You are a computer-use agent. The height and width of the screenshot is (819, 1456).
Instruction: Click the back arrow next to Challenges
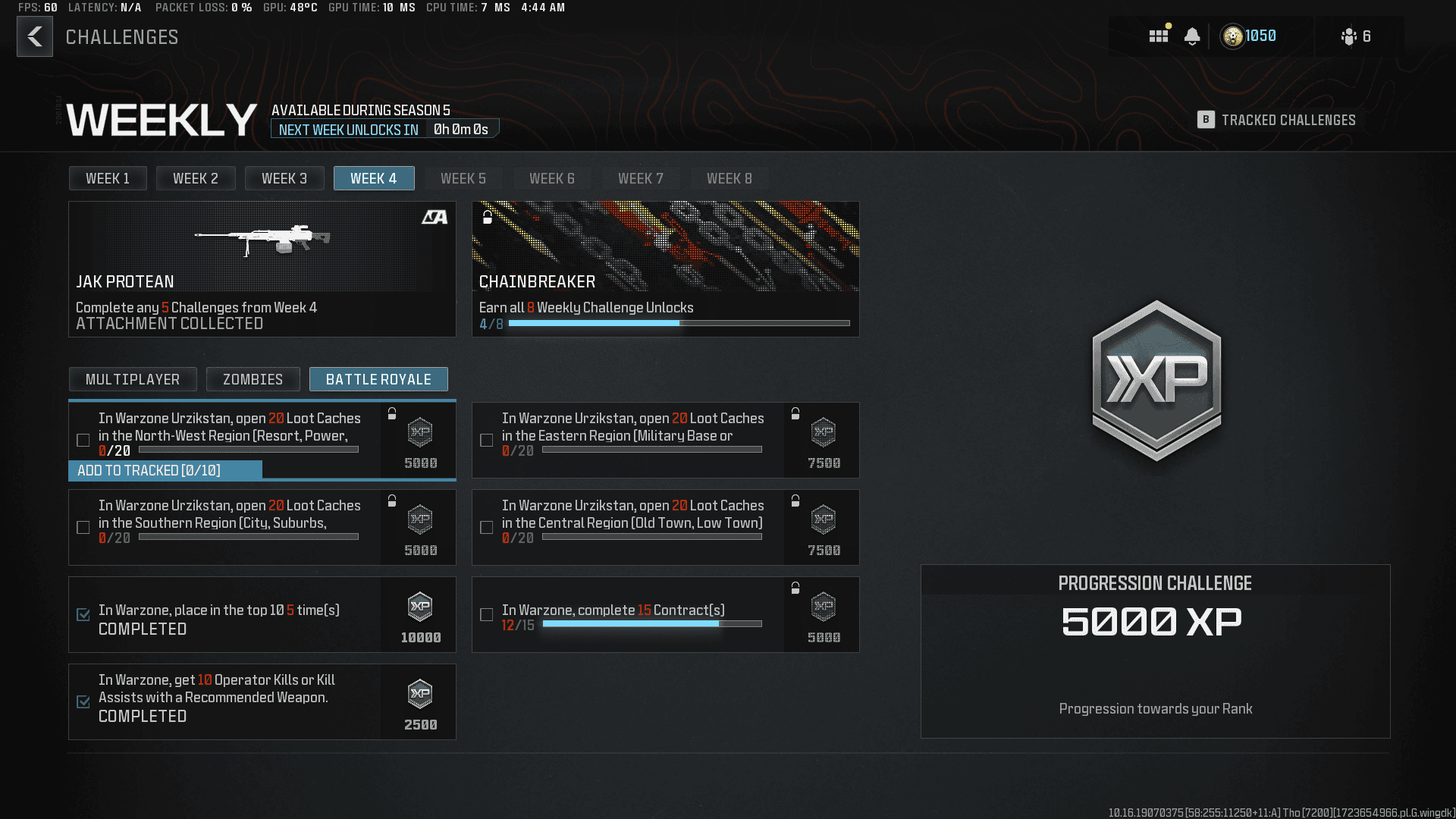(x=35, y=36)
